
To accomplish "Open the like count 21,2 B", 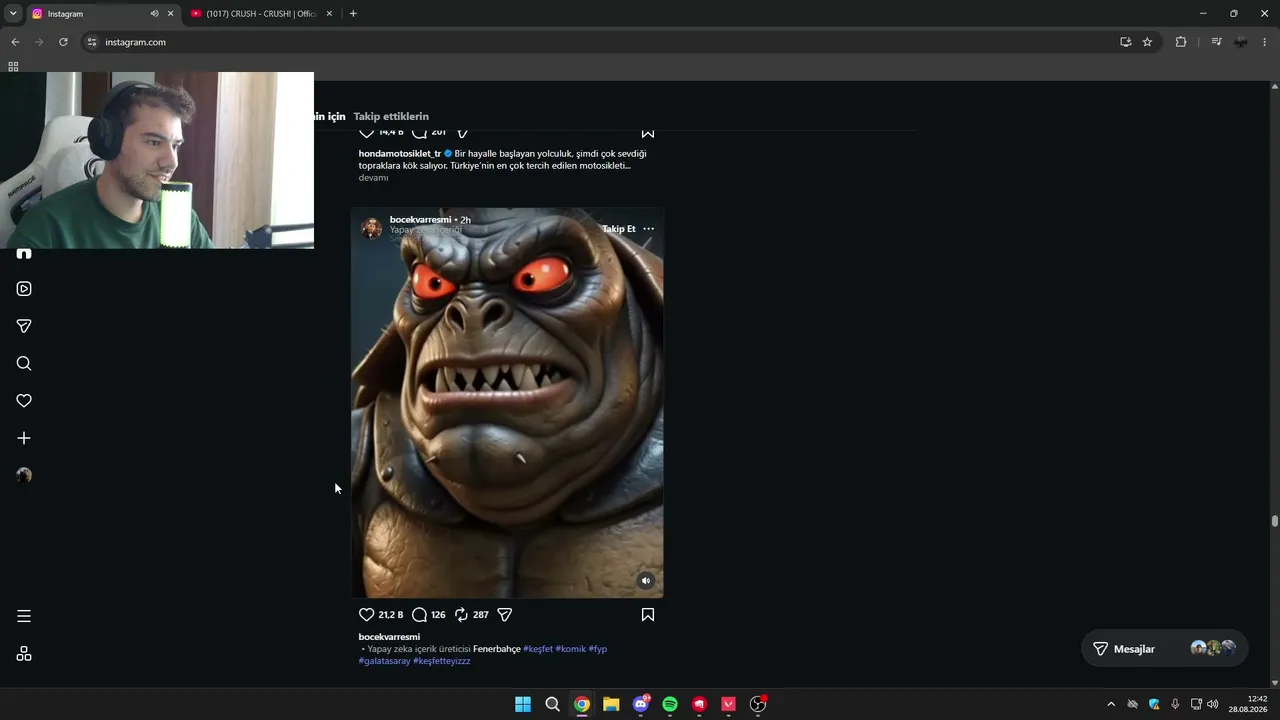I will tap(391, 615).
